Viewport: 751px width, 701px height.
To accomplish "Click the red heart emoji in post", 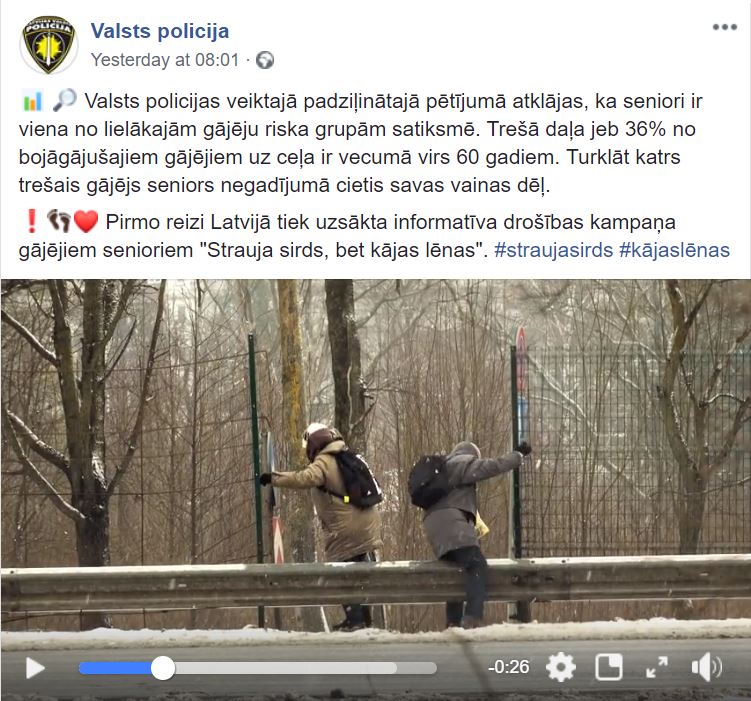I will [86, 222].
